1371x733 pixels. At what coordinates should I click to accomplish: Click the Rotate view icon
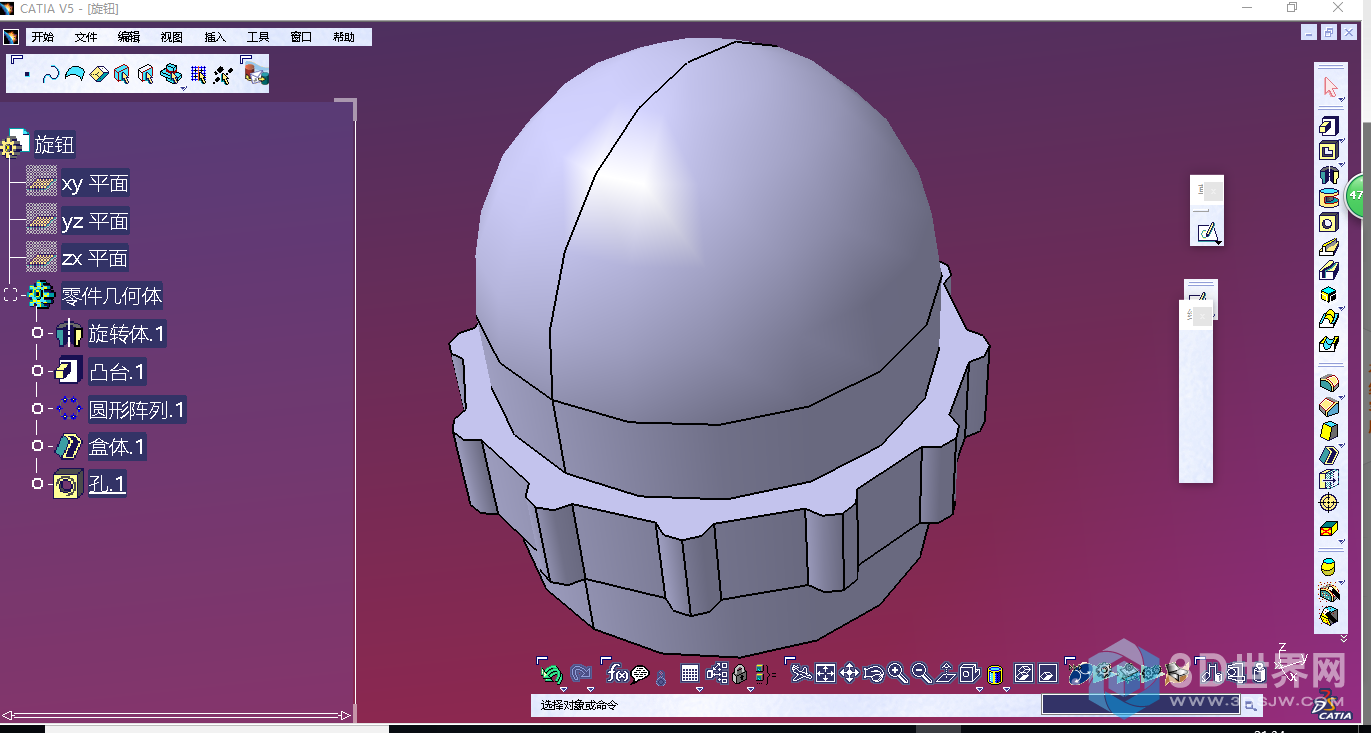(873, 674)
